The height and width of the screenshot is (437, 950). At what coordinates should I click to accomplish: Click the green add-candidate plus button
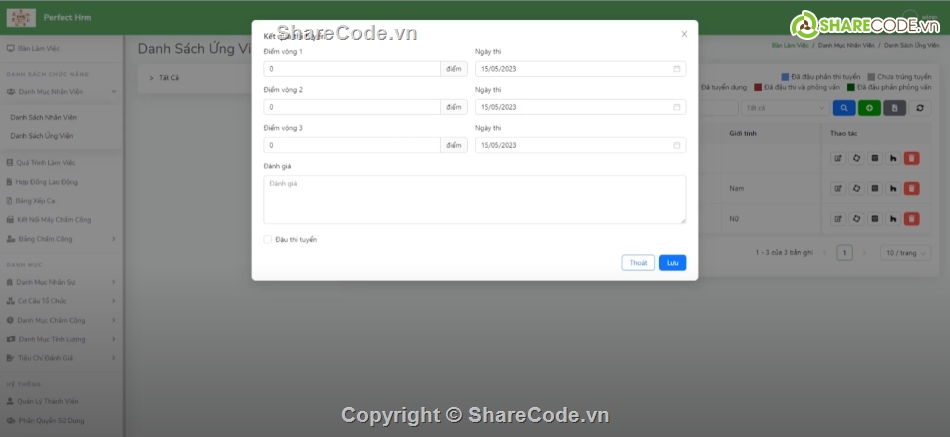[x=869, y=108]
